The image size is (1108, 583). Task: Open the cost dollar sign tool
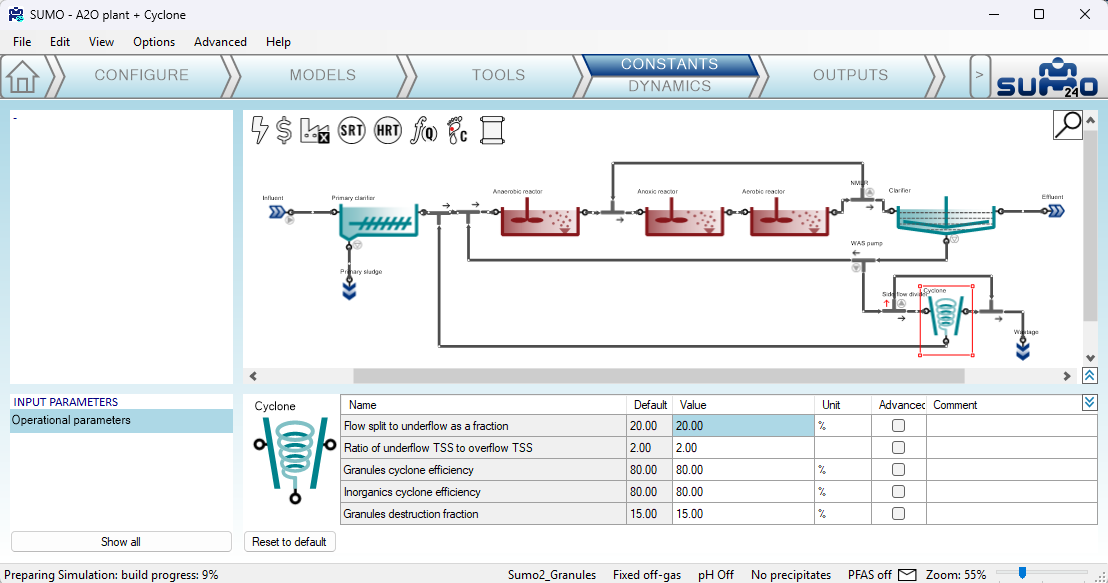click(284, 130)
